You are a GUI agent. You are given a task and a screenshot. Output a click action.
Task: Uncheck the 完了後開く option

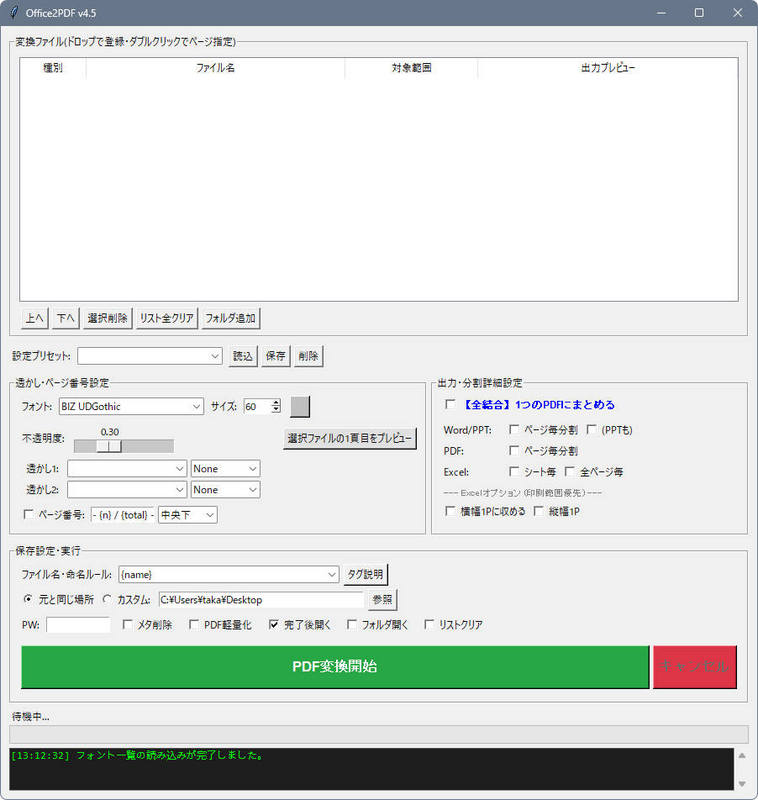point(274,625)
